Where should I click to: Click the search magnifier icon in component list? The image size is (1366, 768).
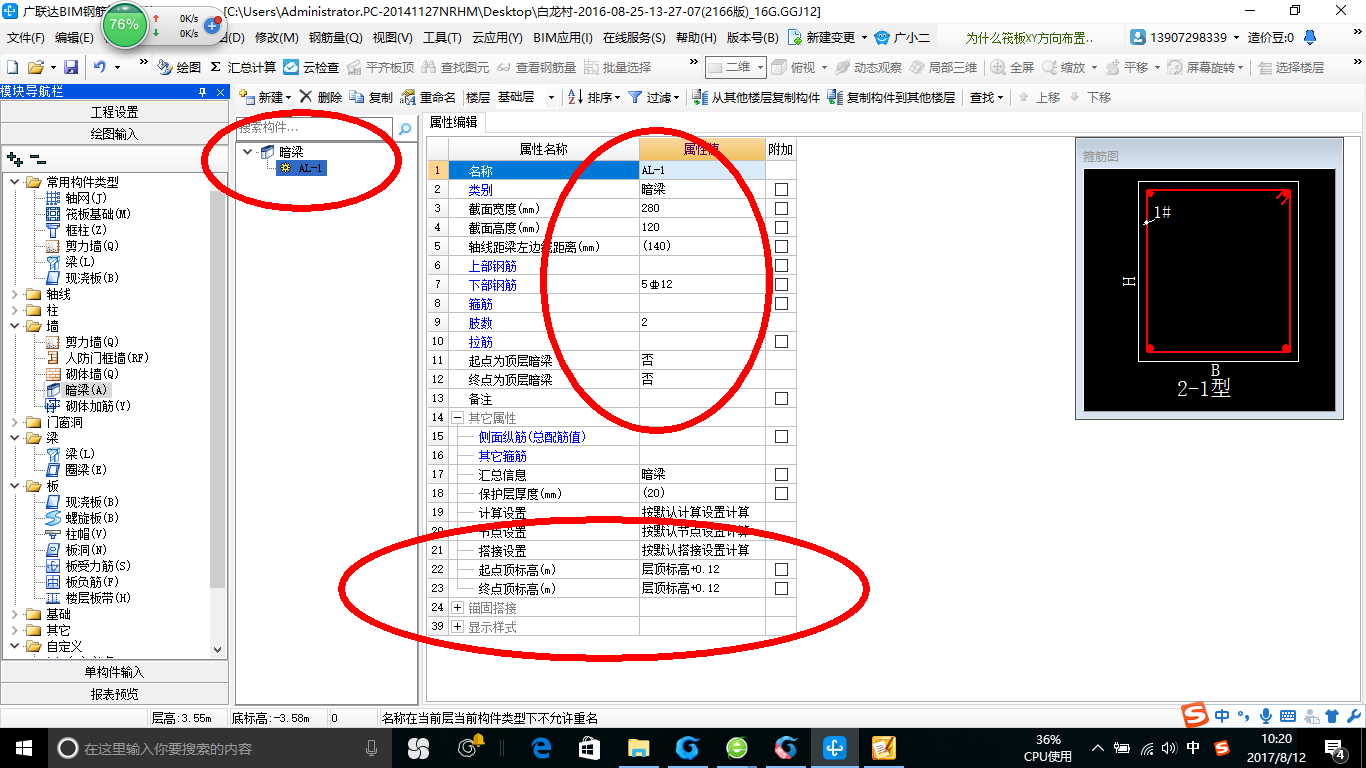[x=405, y=129]
